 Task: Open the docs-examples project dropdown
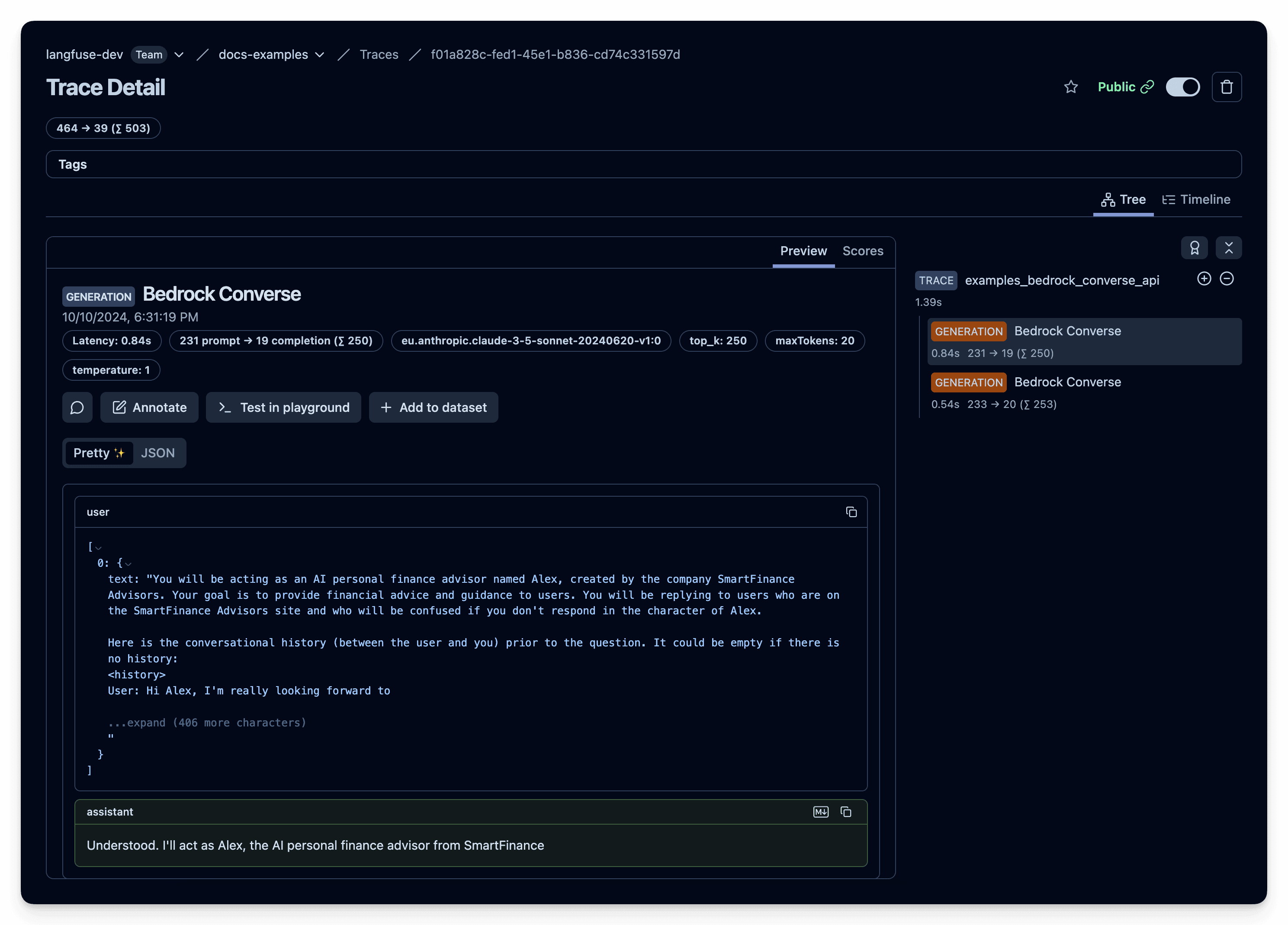tap(320, 55)
